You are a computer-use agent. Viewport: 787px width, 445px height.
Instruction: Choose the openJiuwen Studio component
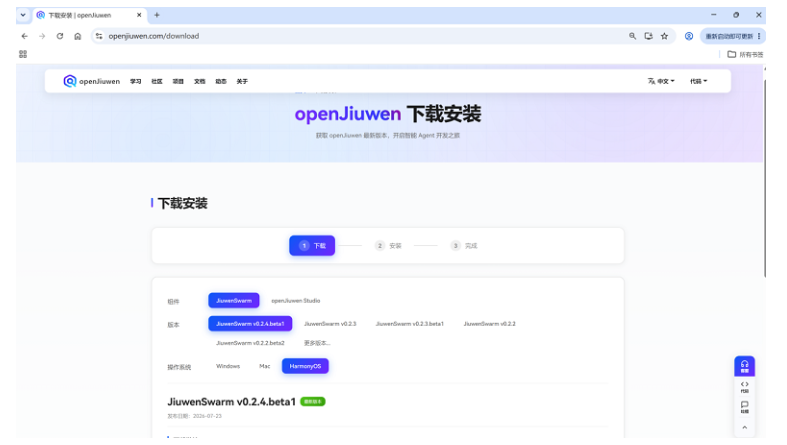[x=296, y=301]
